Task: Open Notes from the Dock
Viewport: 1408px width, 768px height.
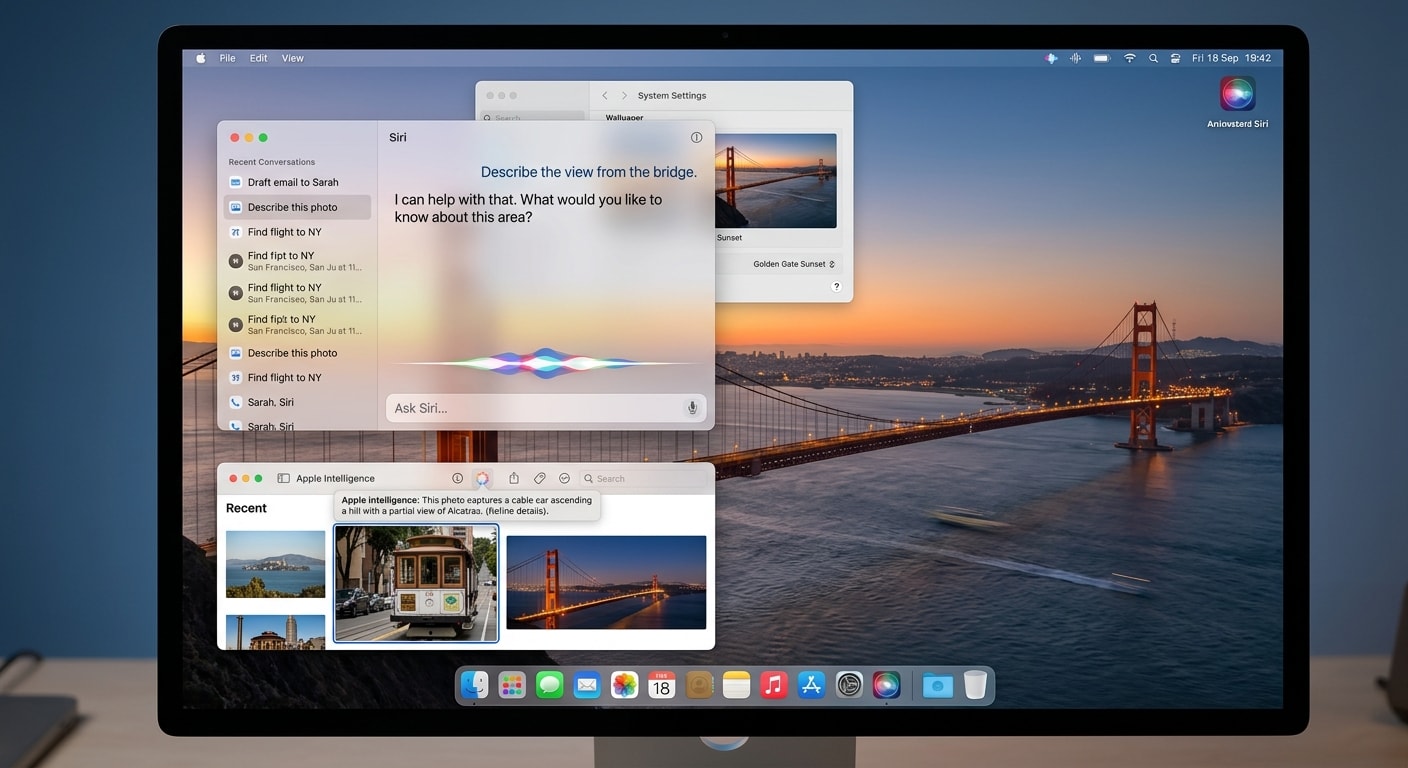Action: 736,685
